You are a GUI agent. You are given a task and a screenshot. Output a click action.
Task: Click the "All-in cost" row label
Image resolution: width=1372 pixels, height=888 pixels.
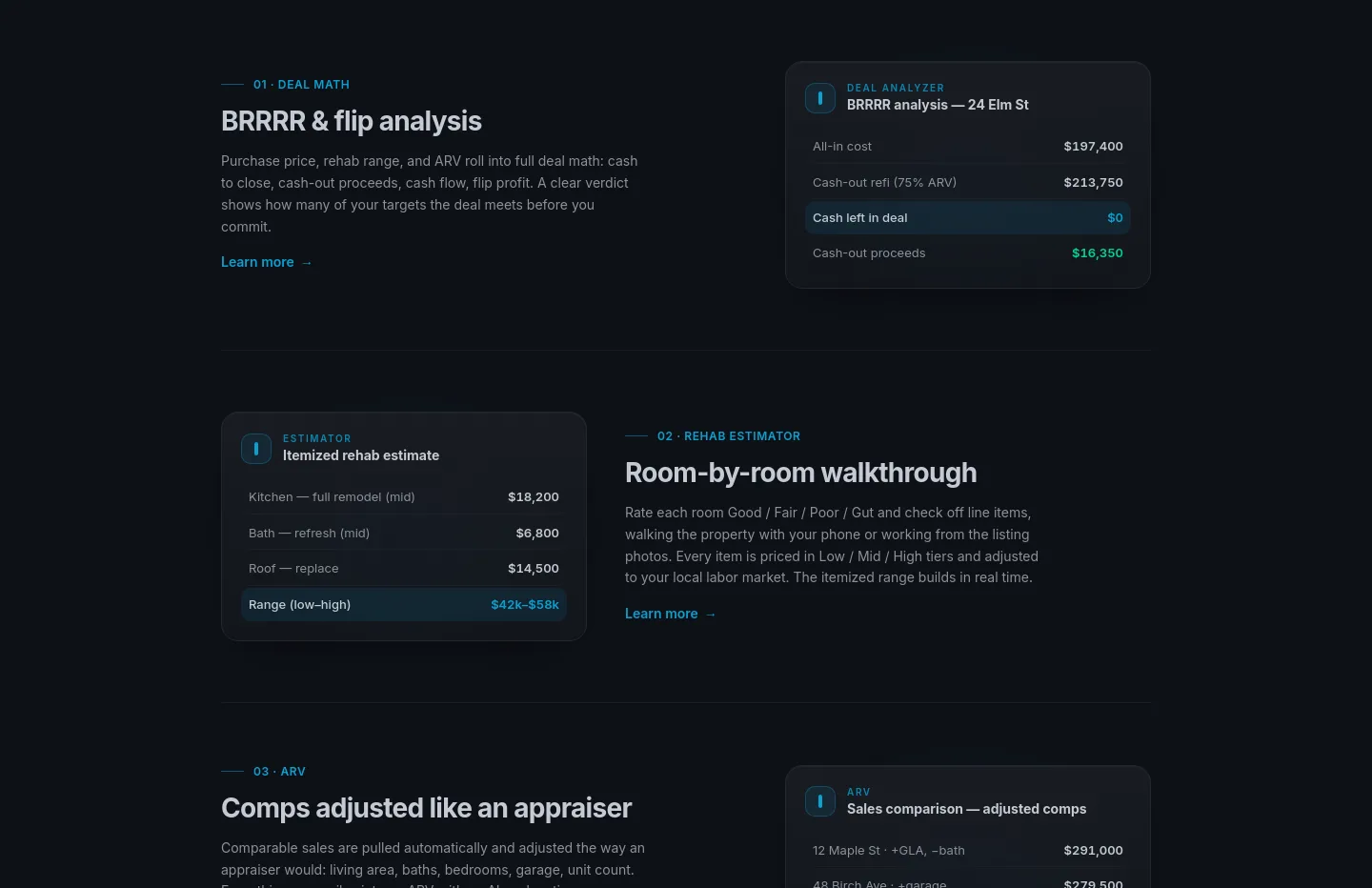842,147
